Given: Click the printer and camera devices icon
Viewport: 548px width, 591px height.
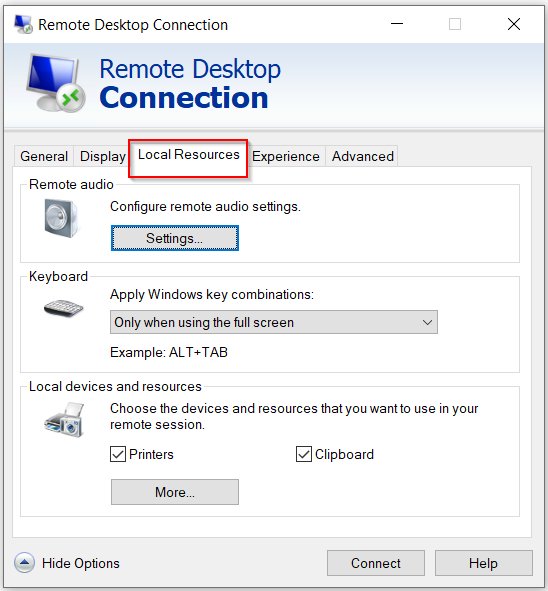Looking at the screenshot, I should (x=64, y=420).
